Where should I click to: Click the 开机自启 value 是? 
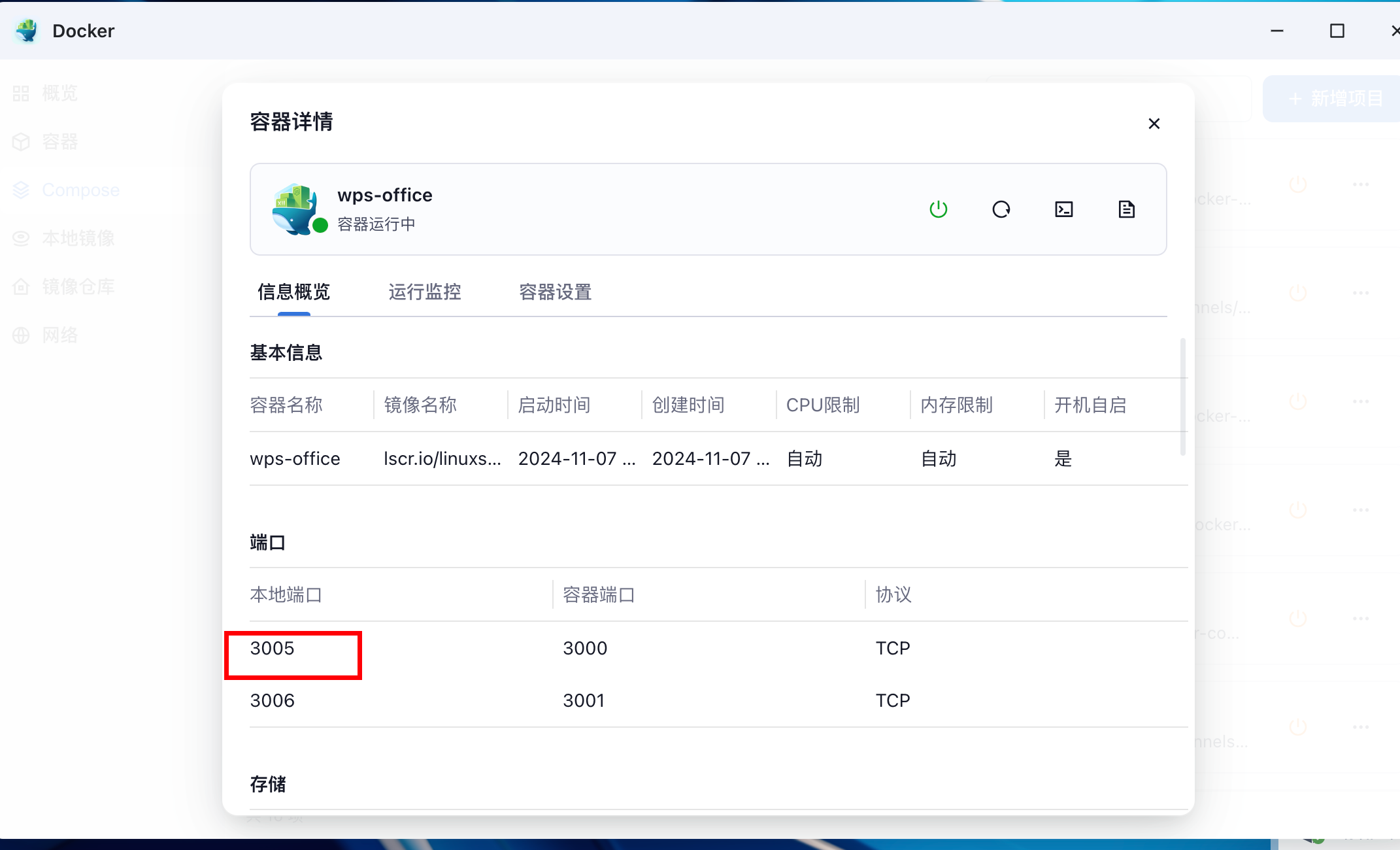[1063, 458]
